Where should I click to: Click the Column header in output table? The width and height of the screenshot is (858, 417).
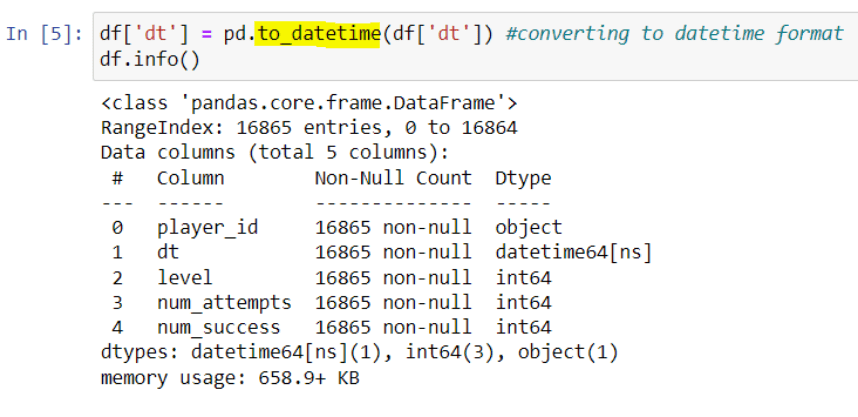[x=190, y=178]
